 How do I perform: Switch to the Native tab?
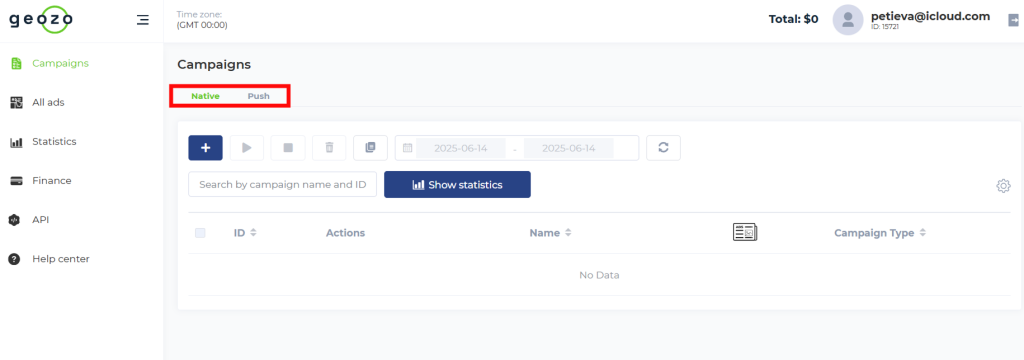click(205, 96)
